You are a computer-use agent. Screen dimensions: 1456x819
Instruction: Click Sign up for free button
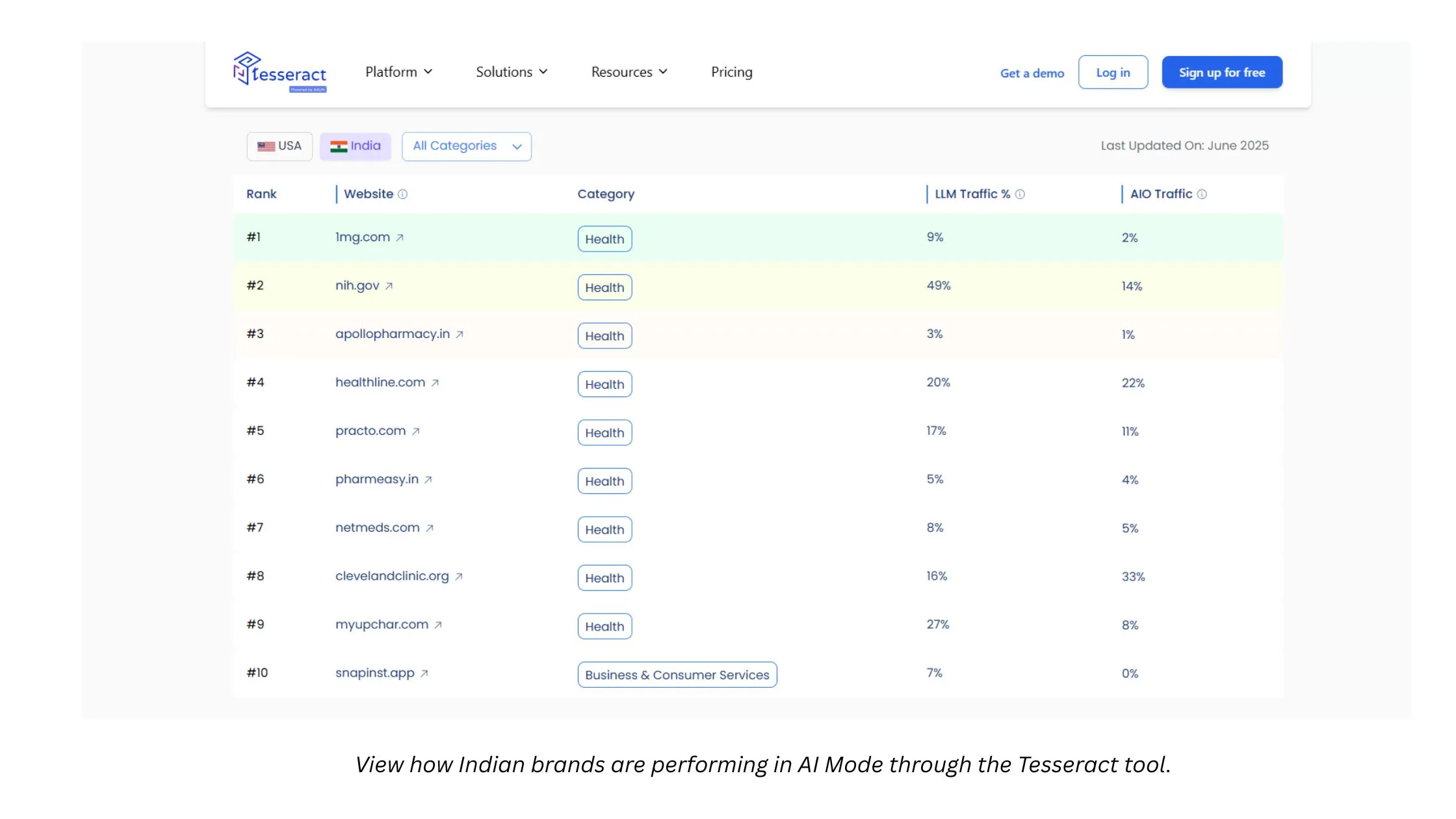tap(1222, 72)
